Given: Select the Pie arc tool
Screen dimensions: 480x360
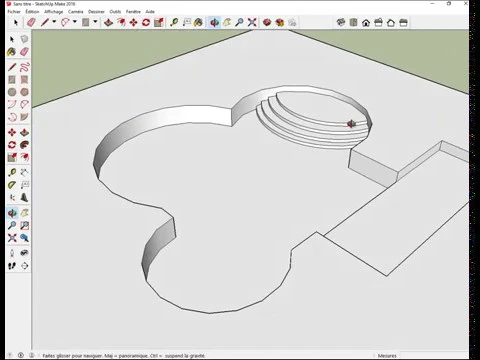Looking at the screenshot, I should pyautogui.click(x=24, y=117).
